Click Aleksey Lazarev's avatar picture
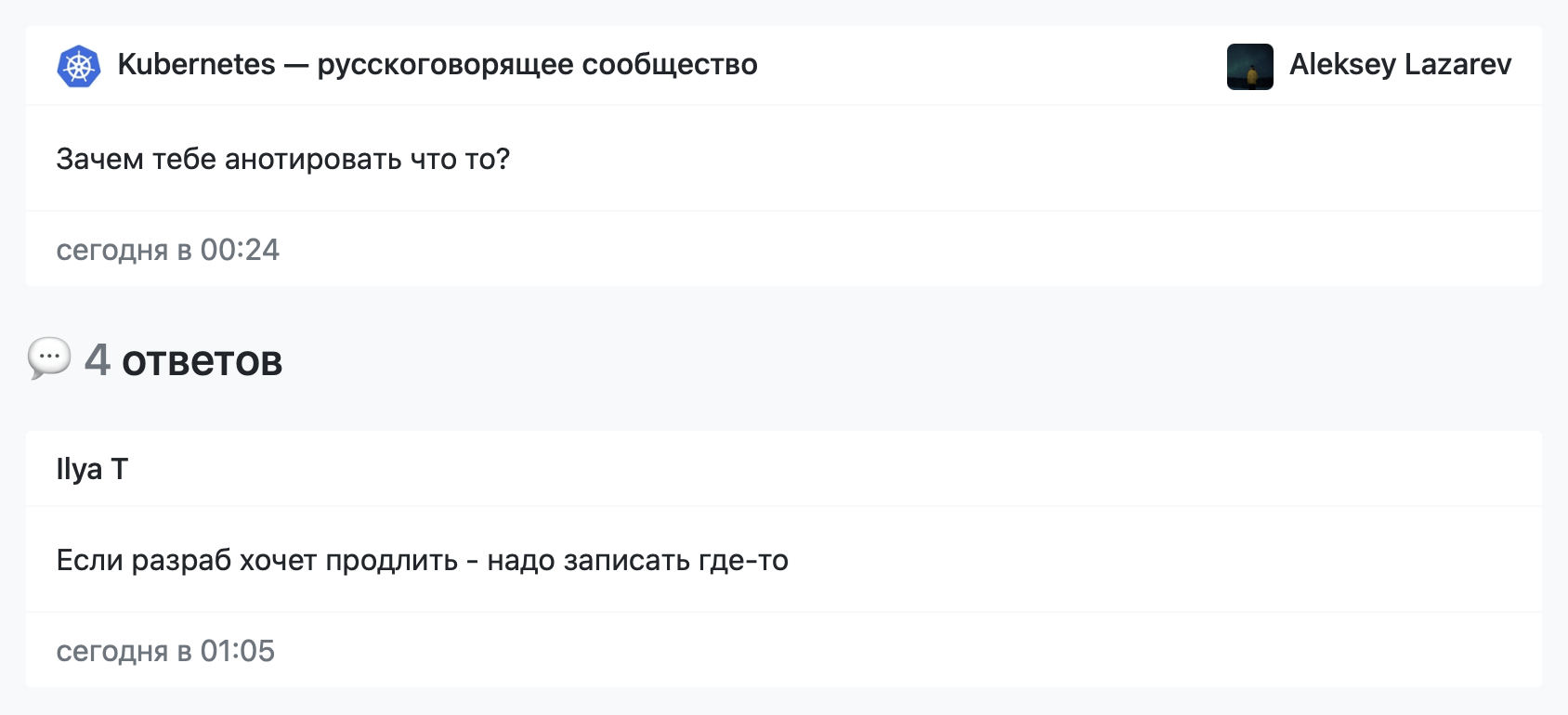Image resolution: width=1568 pixels, height=715 pixels. [x=1249, y=66]
